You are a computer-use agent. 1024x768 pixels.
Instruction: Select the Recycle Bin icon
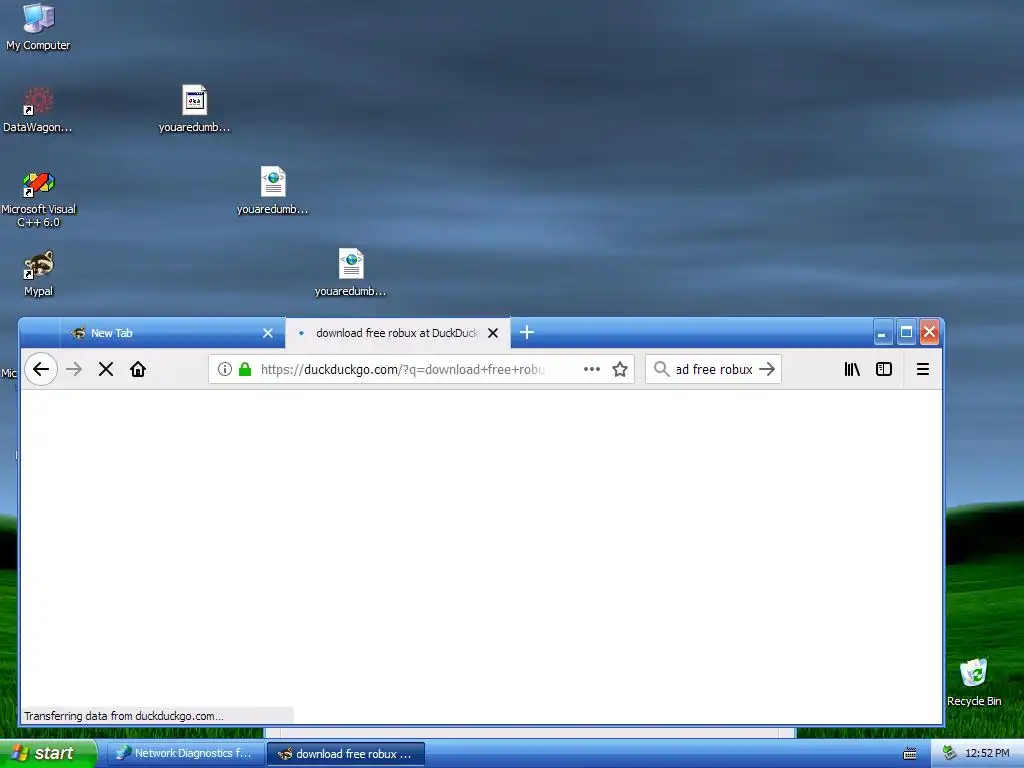pyautogui.click(x=974, y=682)
